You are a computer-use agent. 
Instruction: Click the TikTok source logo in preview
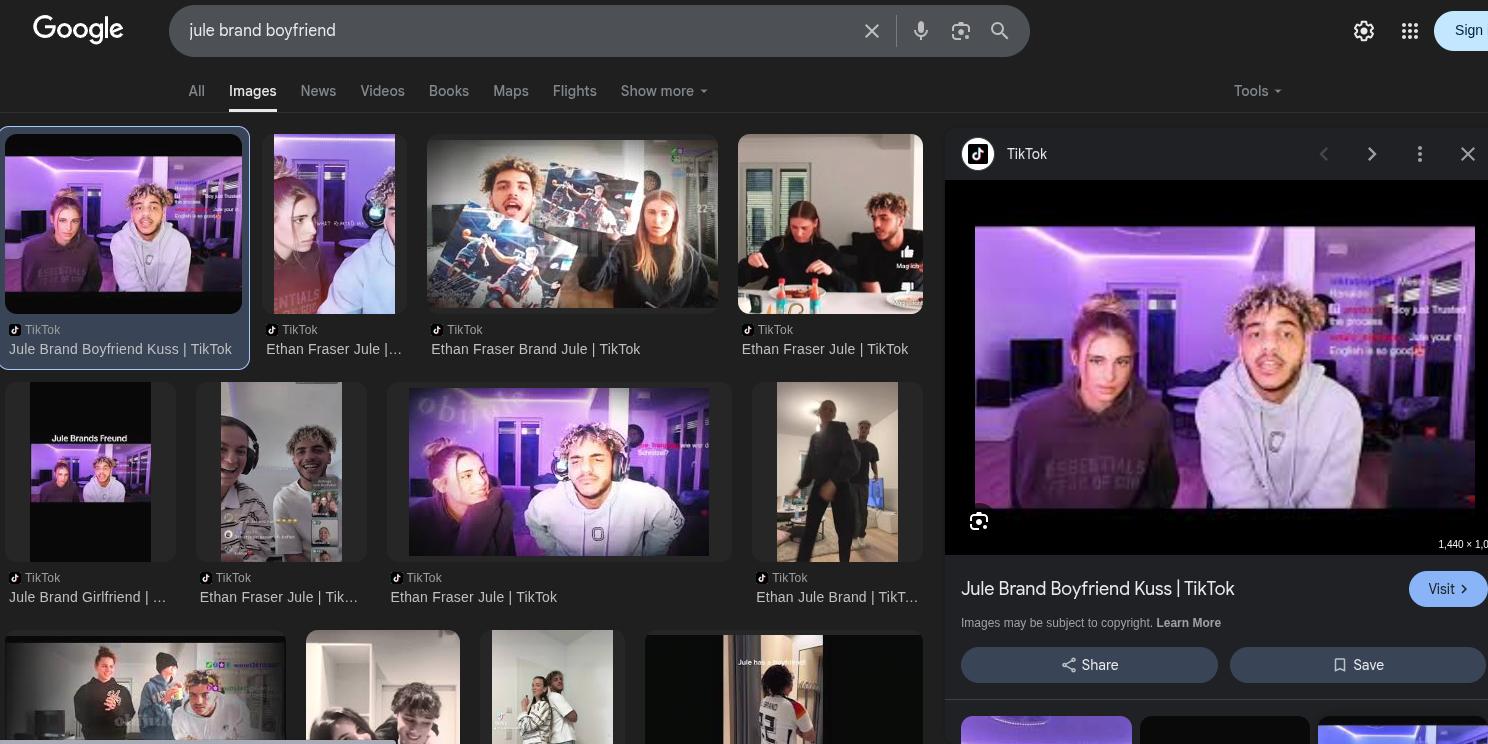click(x=978, y=154)
